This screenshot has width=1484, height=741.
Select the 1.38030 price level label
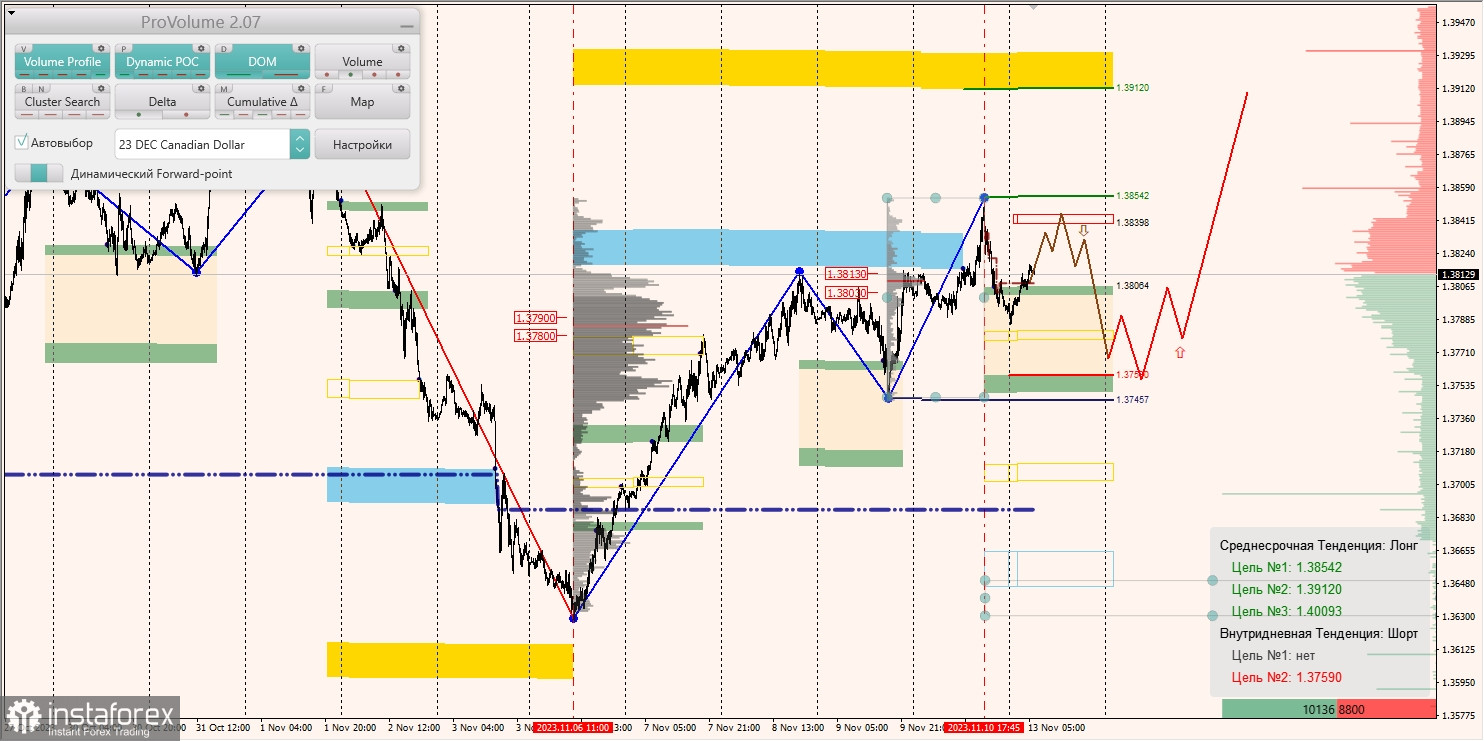[x=847, y=293]
